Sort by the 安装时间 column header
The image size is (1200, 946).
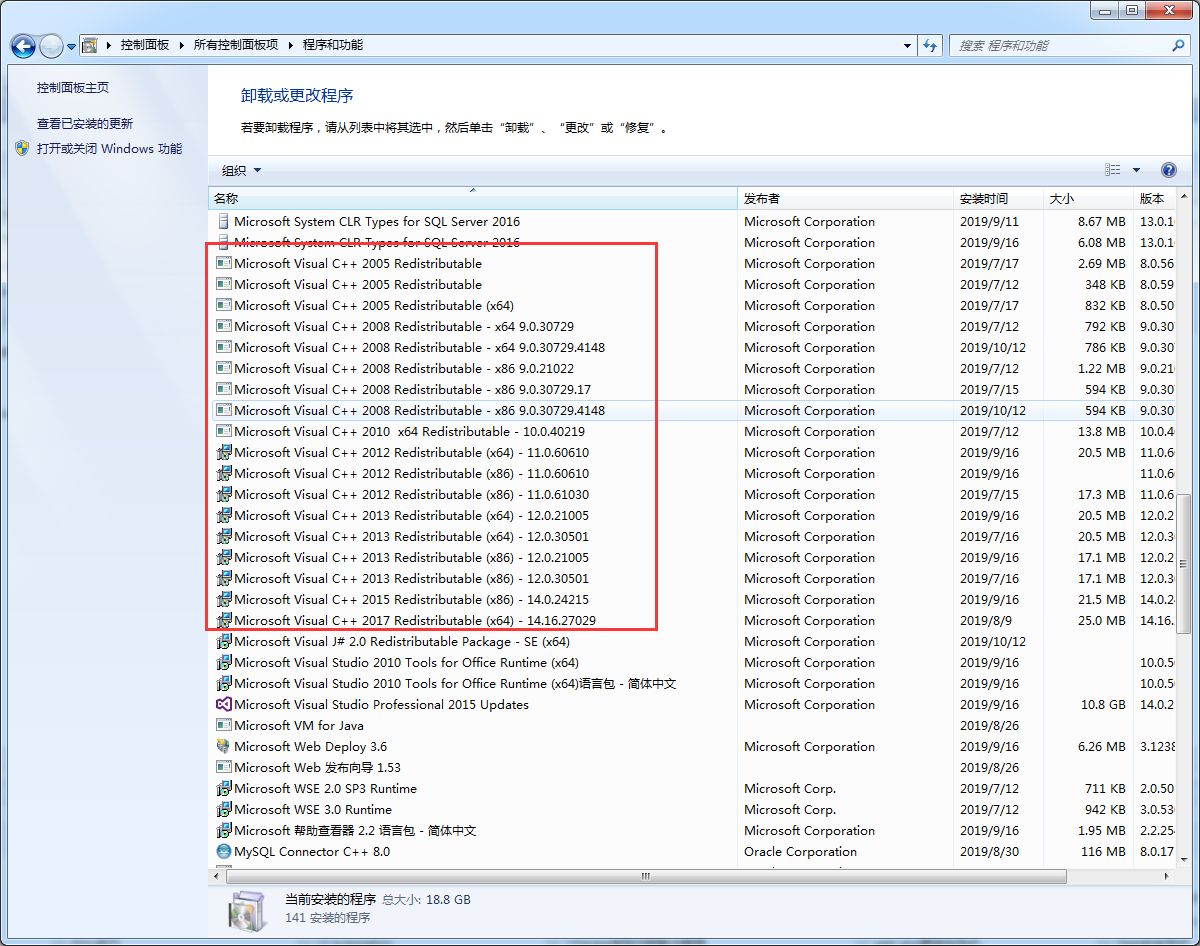point(999,199)
